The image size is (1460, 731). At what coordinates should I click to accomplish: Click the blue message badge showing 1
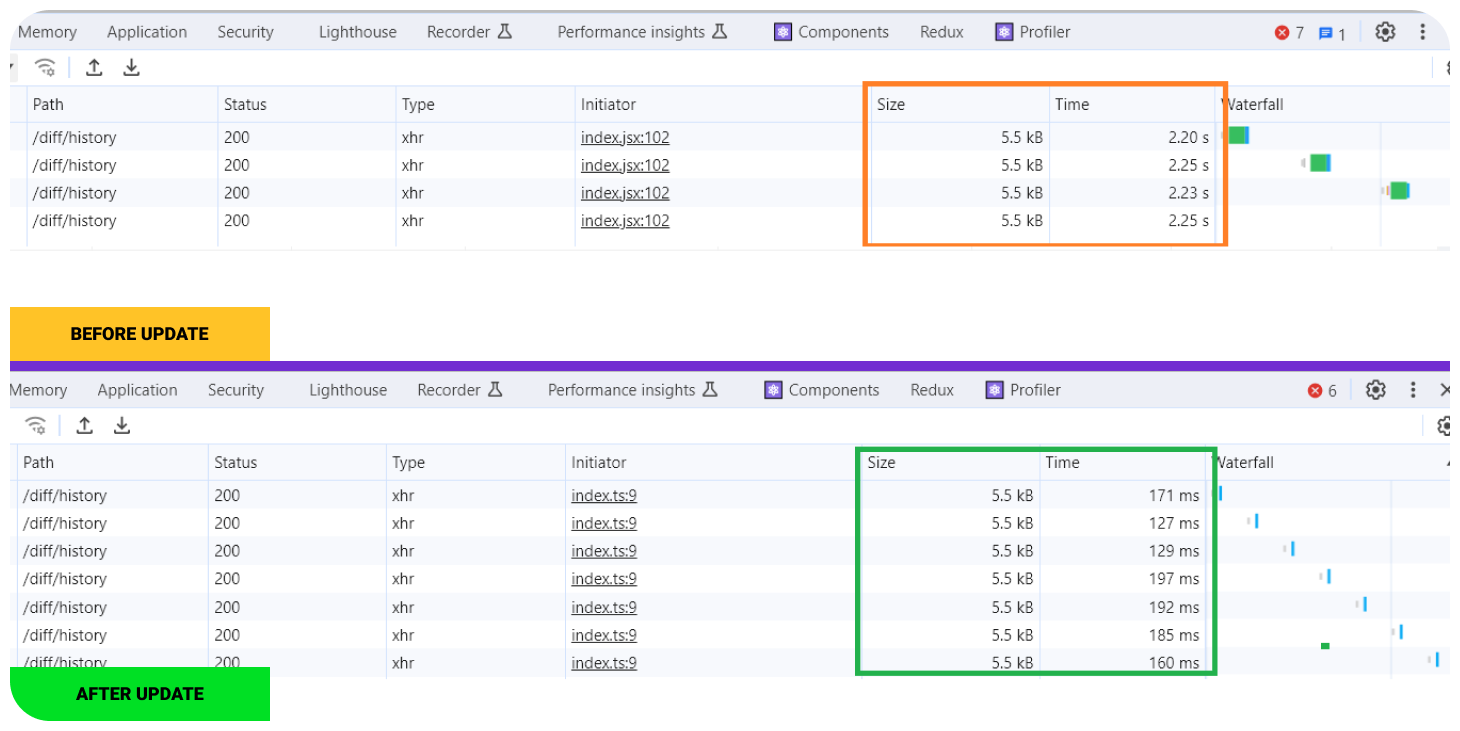[1331, 33]
